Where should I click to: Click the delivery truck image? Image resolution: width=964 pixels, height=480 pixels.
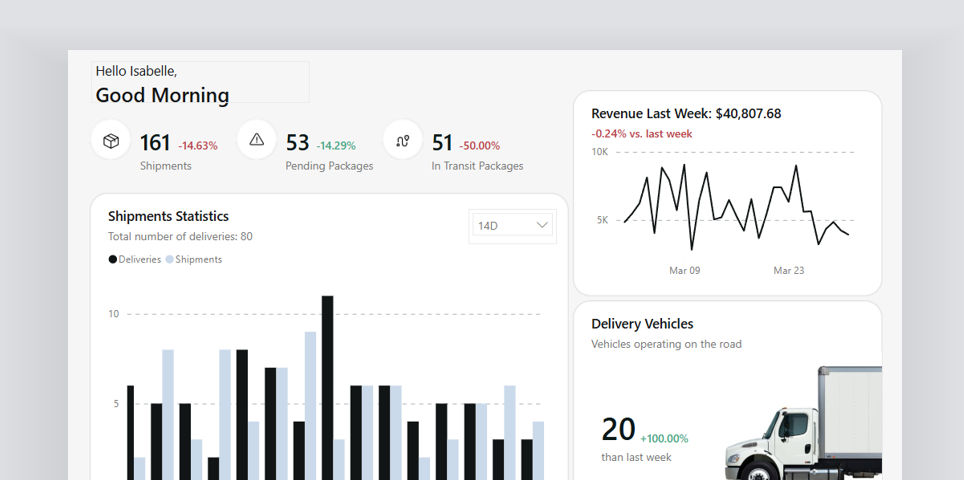click(x=804, y=423)
